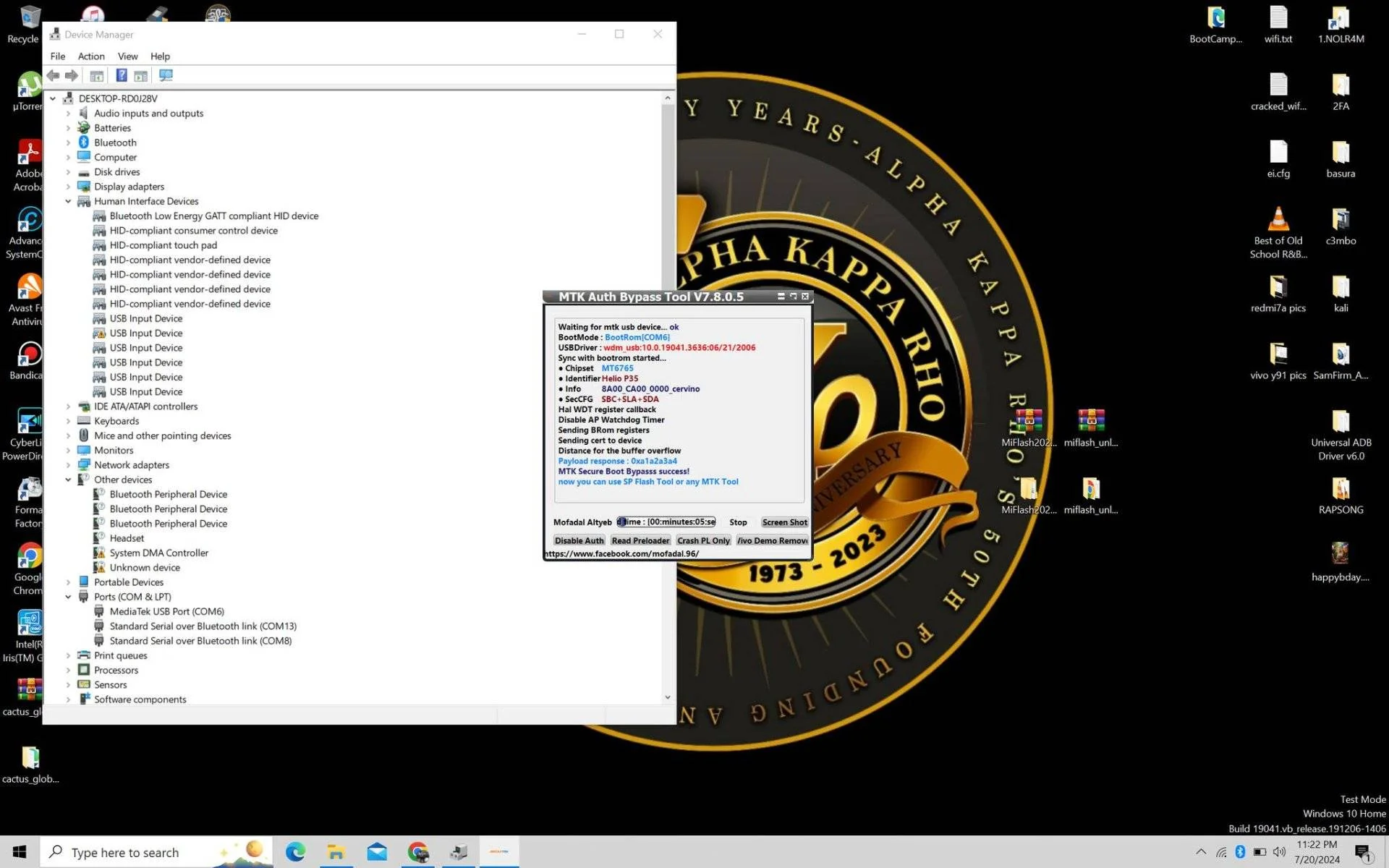Image resolution: width=1389 pixels, height=868 pixels.
Task: Select the 2FA folder on the desktop
Action: pos(1341,92)
